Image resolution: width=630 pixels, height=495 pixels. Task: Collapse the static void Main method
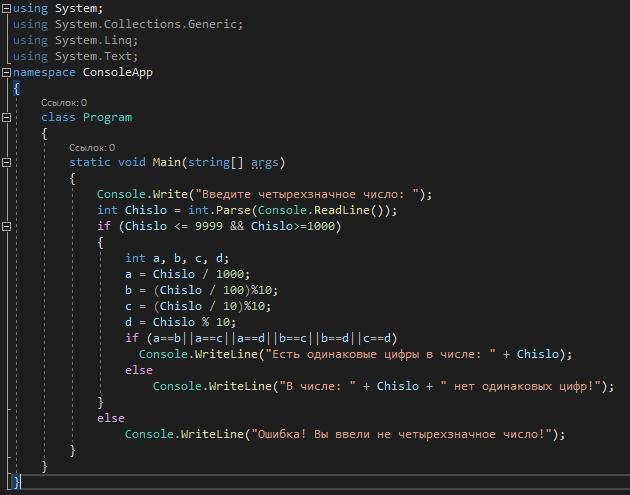tap(6, 162)
